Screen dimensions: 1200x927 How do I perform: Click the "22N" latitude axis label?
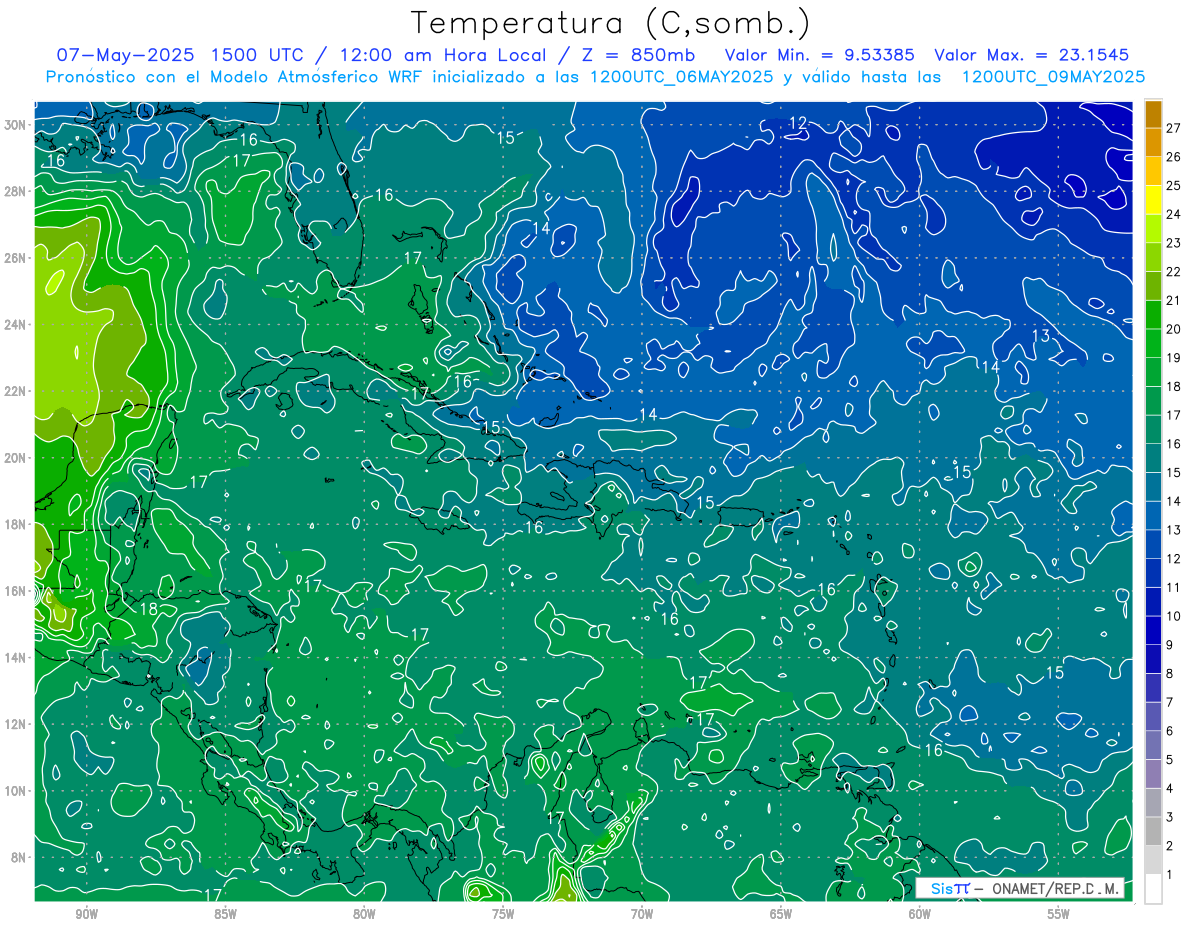15,391
